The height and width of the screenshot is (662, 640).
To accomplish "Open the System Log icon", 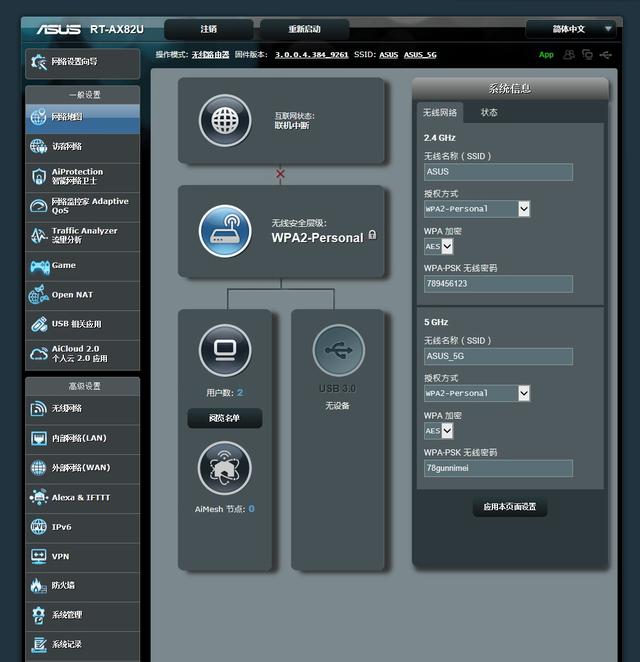I will point(38,645).
